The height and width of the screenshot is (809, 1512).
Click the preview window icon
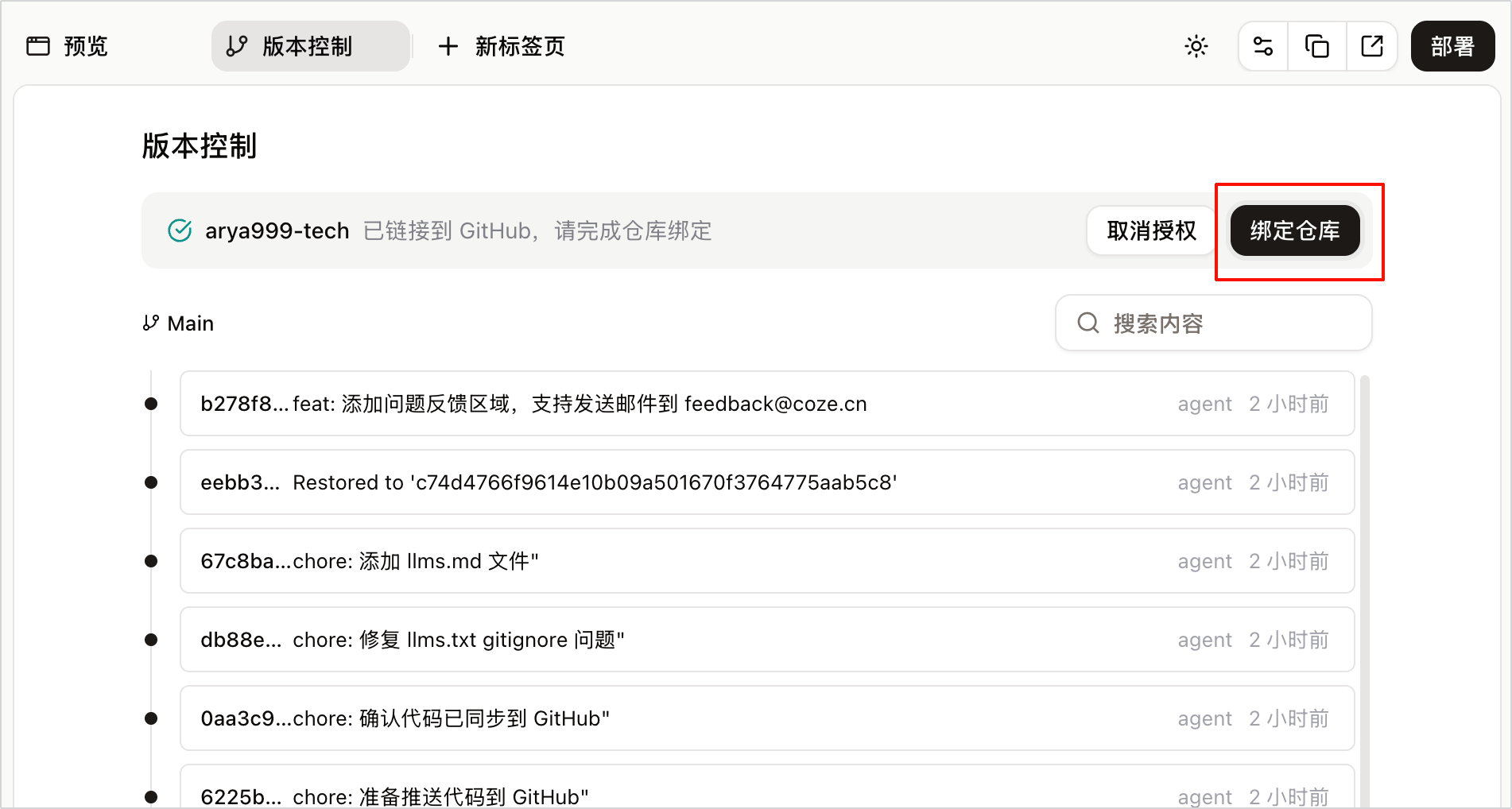coord(38,46)
